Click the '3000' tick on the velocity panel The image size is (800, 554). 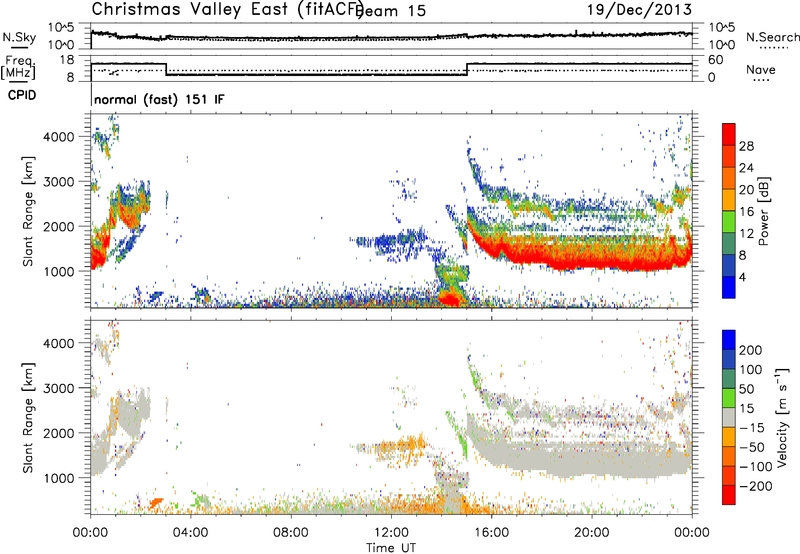click(x=58, y=388)
